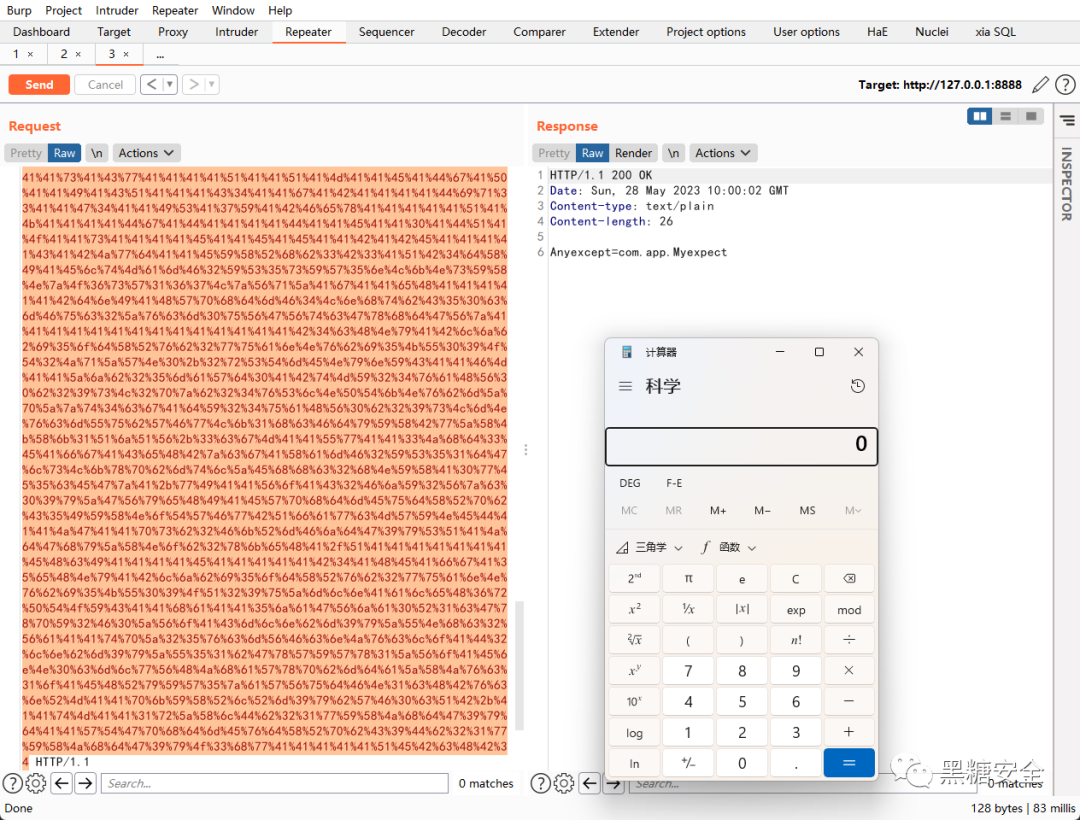Toggle request \n non-printable characters display
This screenshot has height=820, width=1080.
(97, 153)
